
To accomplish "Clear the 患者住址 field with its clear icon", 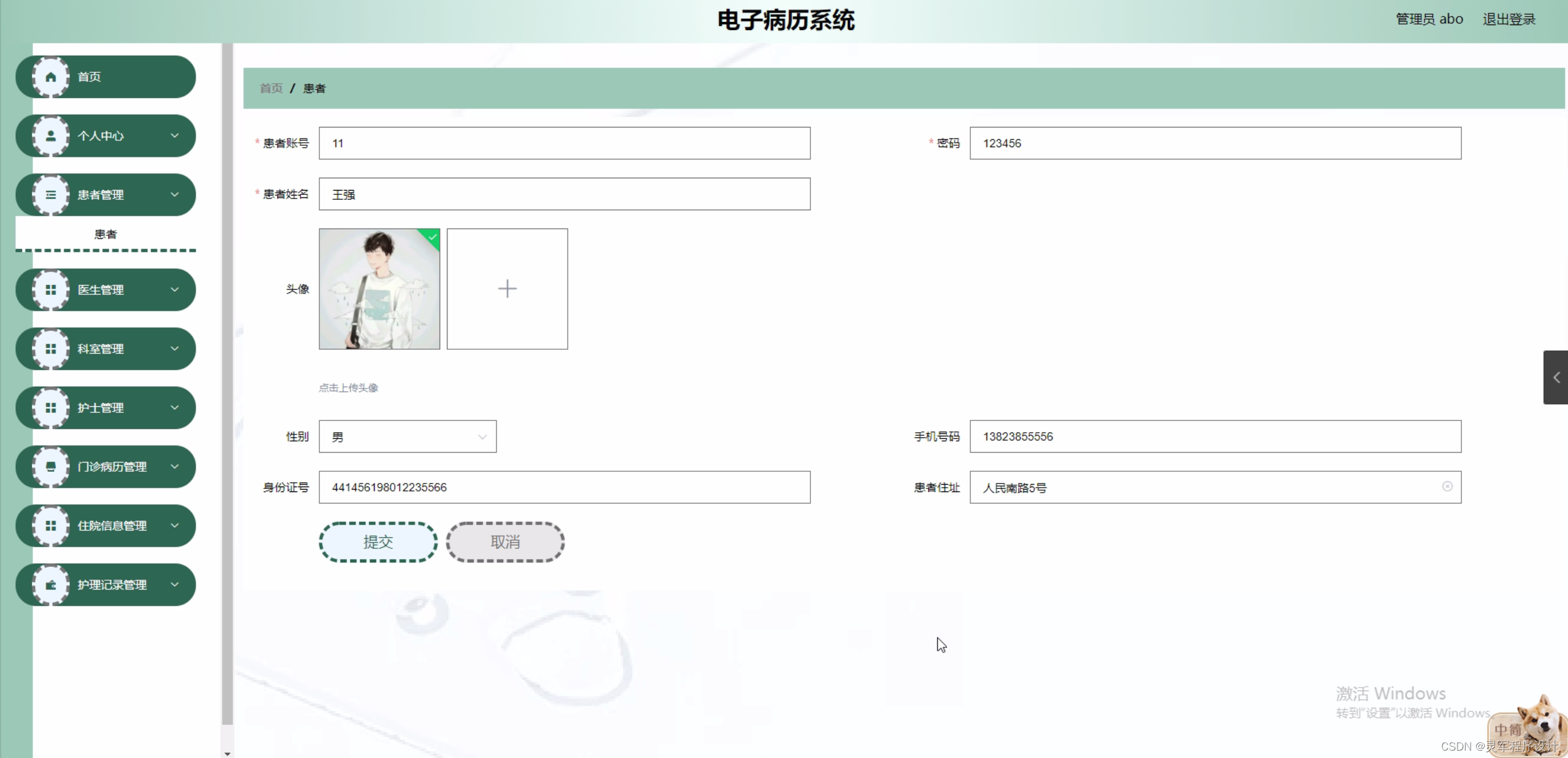I will pyautogui.click(x=1447, y=487).
